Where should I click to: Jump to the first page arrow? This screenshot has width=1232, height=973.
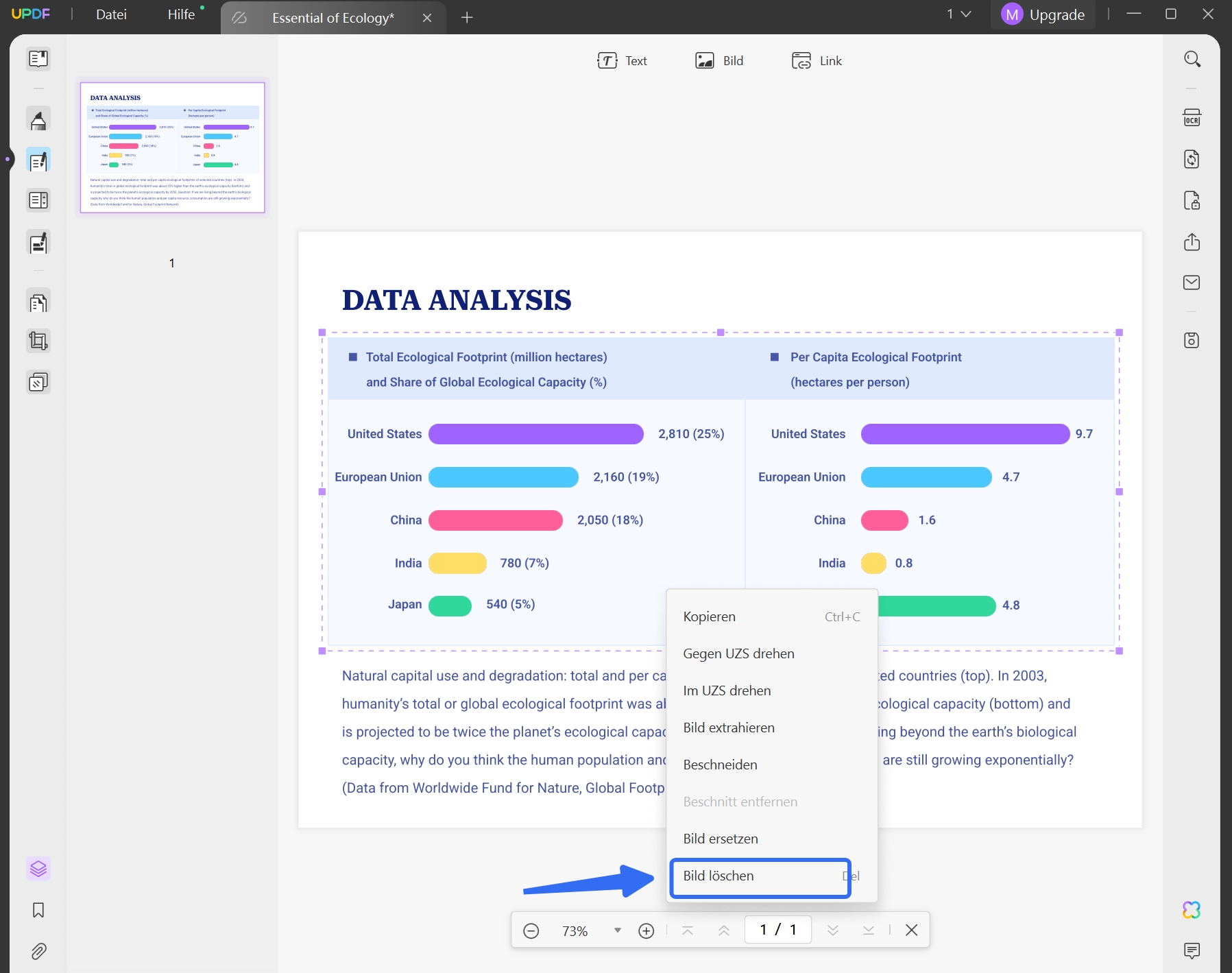[688, 930]
